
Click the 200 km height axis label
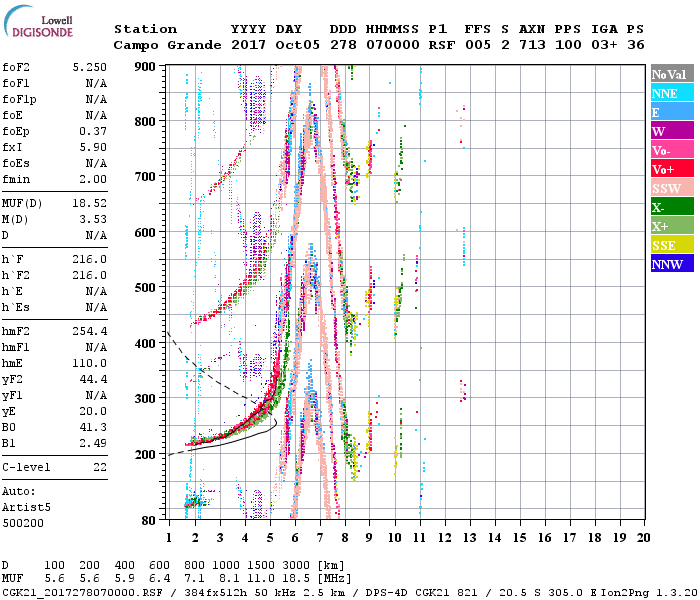coord(145,454)
